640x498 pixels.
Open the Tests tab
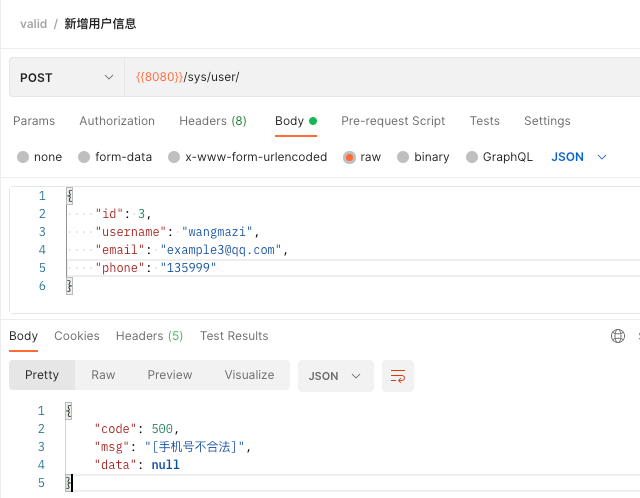pyautogui.click(x=484, y=121)
